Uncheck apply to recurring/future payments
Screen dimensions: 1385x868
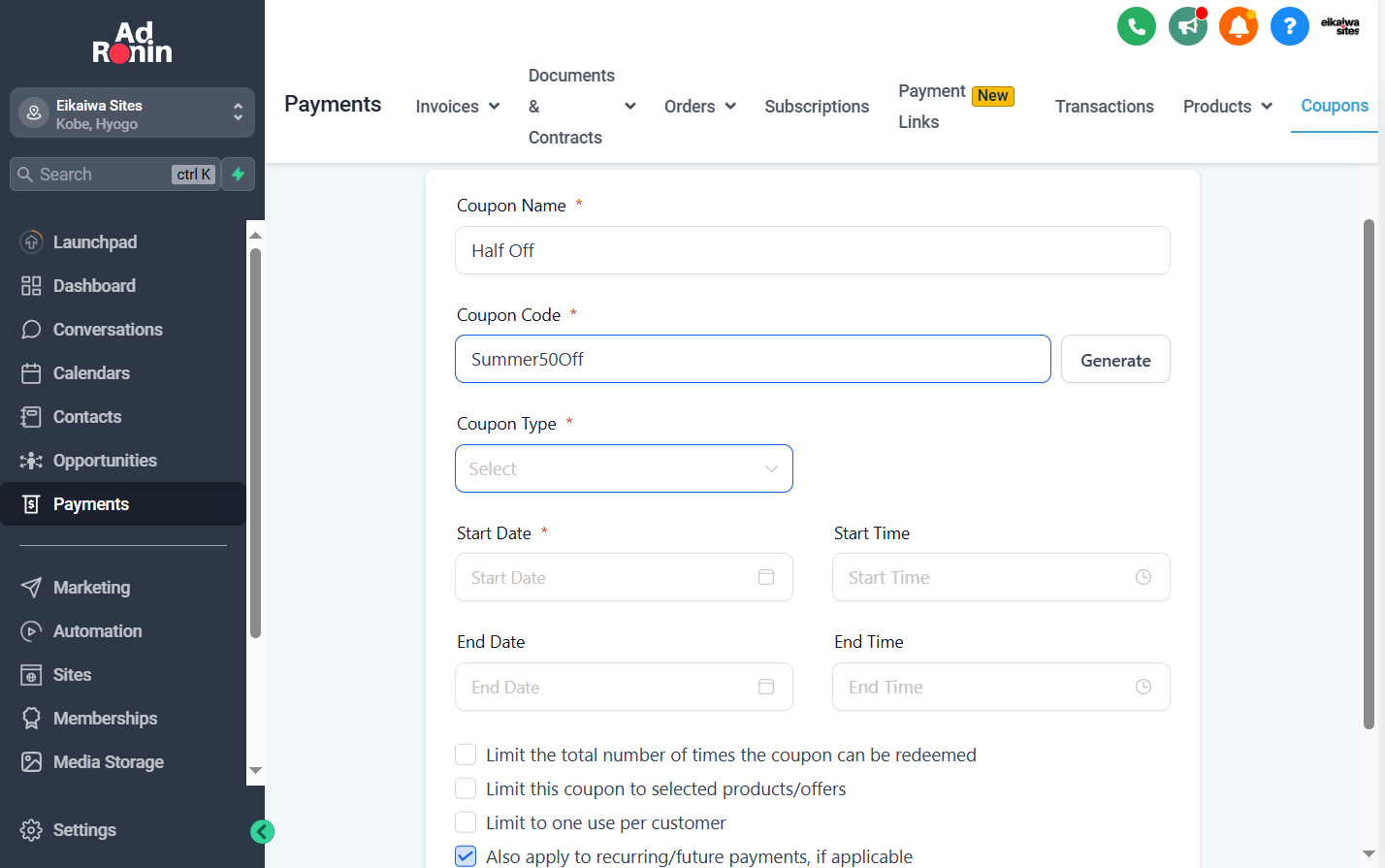[x=466, y=856]
